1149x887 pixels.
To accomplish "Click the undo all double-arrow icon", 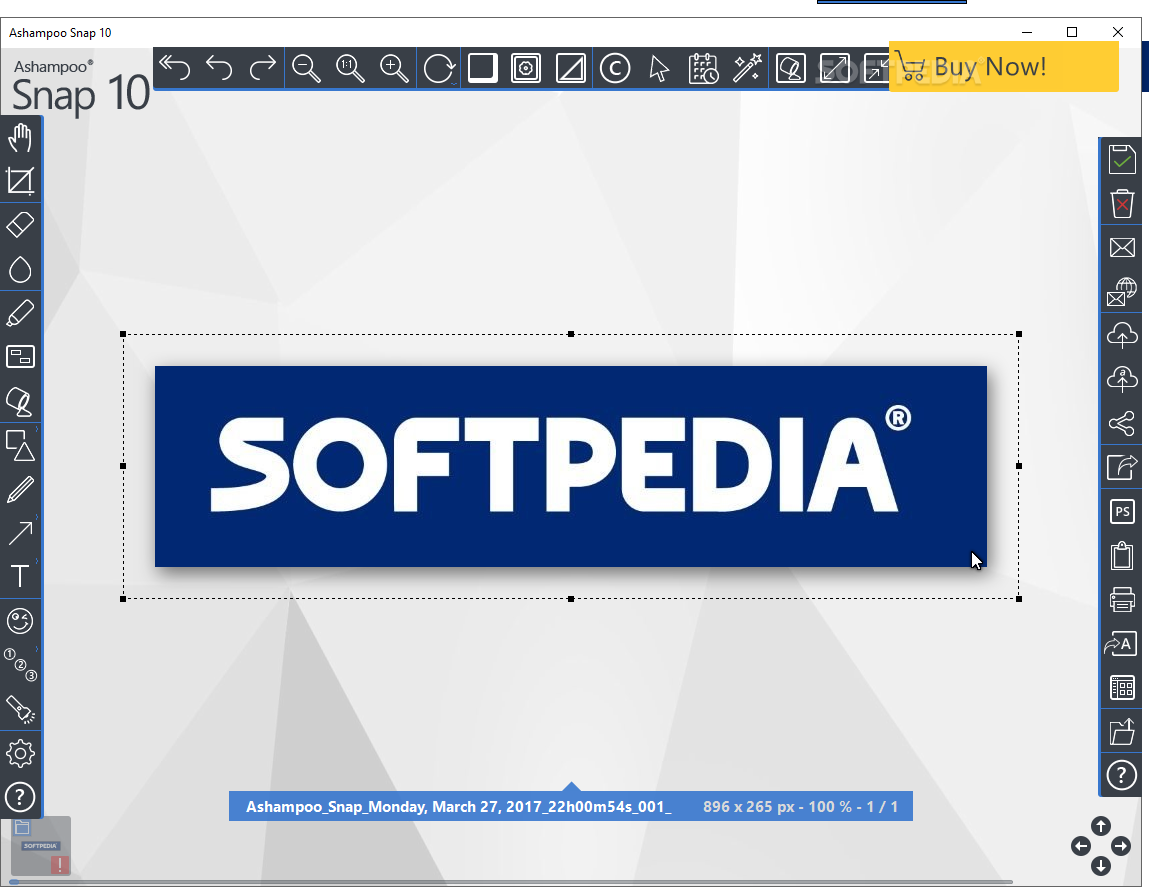I will click(x=174, y=68).
